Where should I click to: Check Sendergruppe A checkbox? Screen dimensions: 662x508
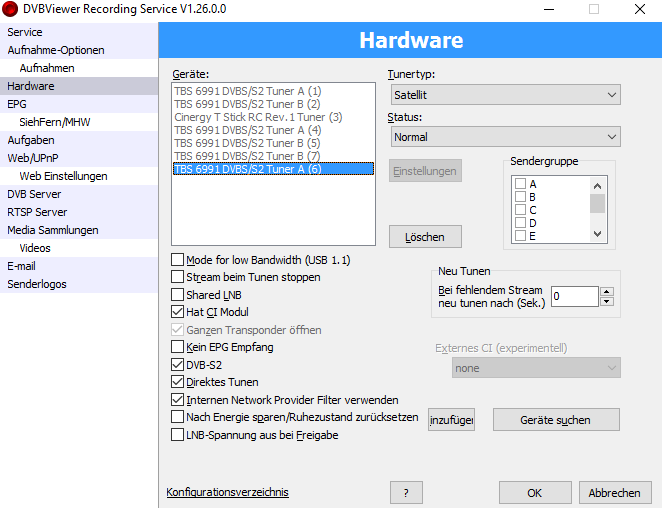click(520, 184)
